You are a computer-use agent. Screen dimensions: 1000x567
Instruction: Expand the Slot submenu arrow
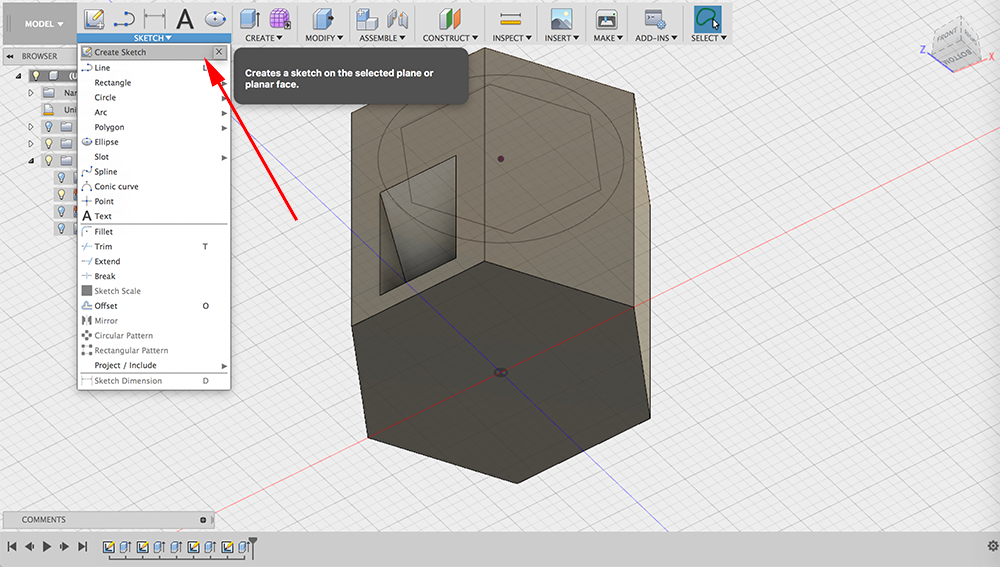coord(224,157)
